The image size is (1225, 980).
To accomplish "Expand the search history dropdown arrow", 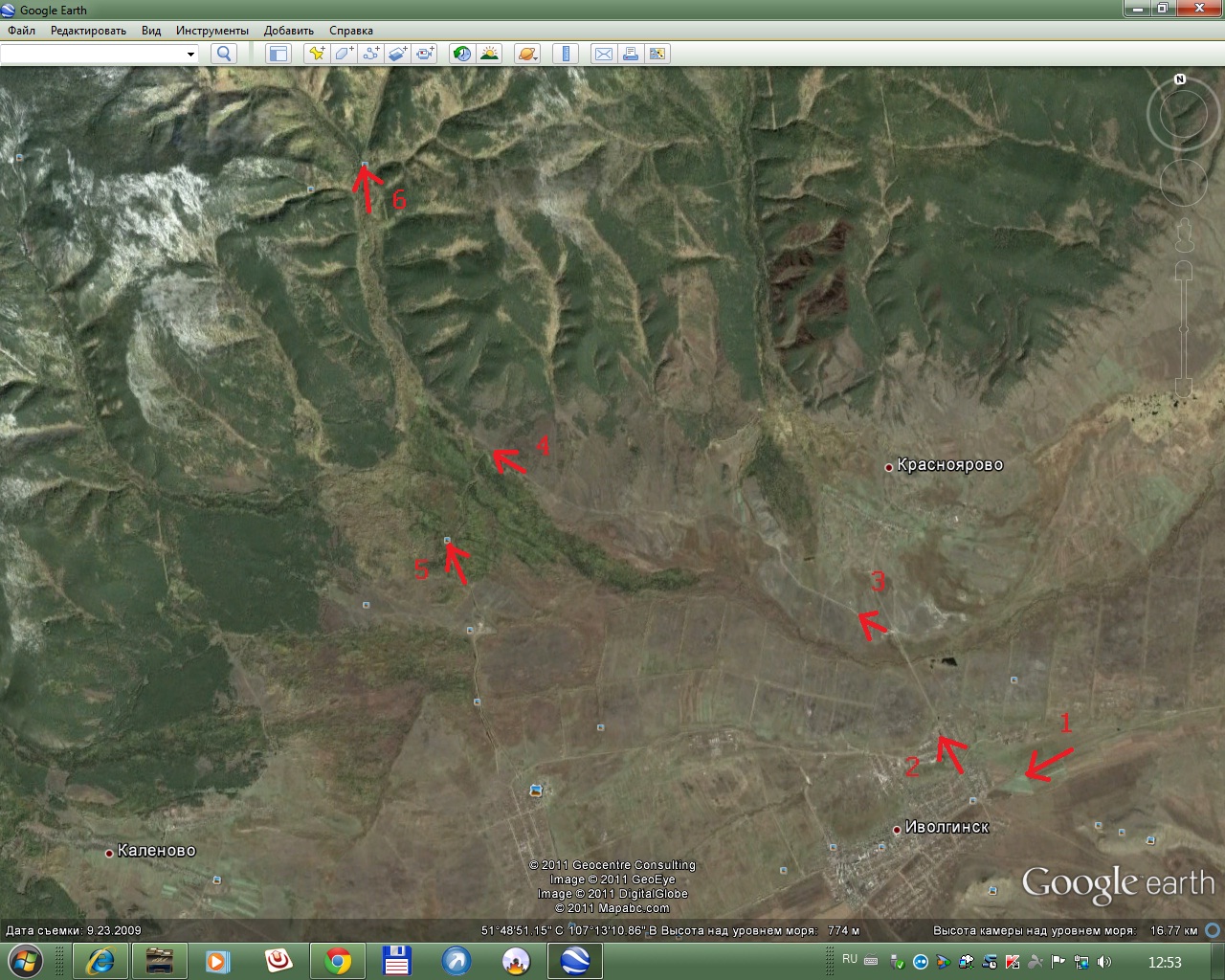I will (x=190, y=54).
